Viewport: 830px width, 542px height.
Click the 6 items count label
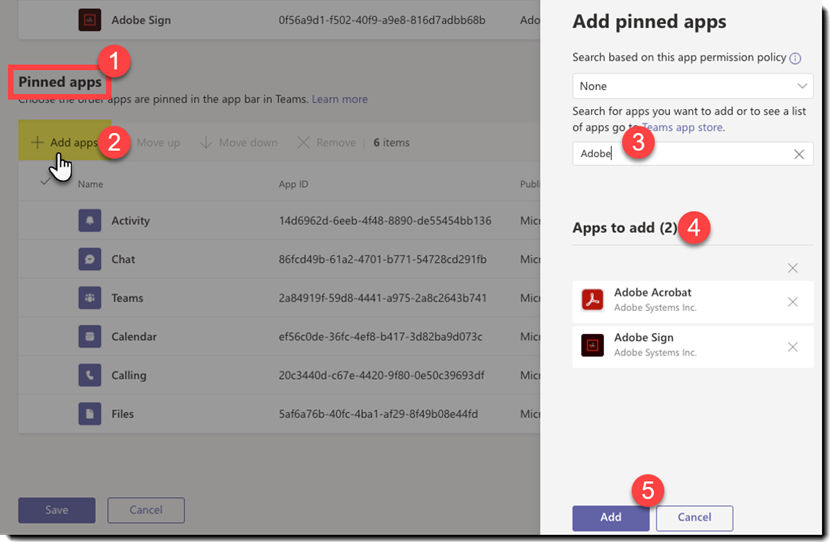pyautogui.click(x=391, y=142)
